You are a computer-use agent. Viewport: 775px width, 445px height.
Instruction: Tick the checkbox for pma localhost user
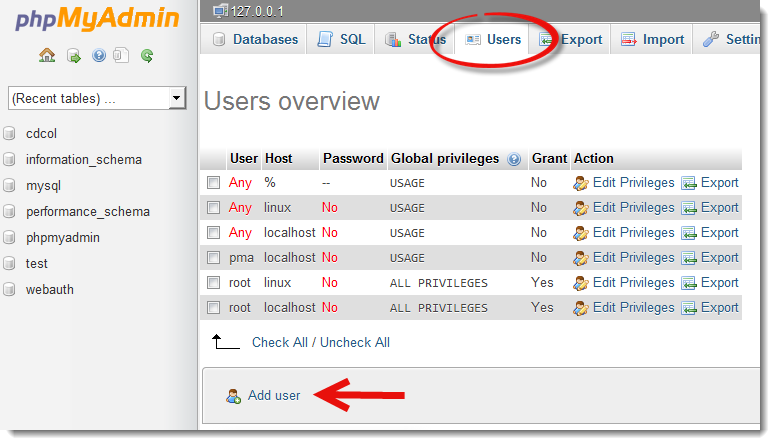(x=214, y=257)
